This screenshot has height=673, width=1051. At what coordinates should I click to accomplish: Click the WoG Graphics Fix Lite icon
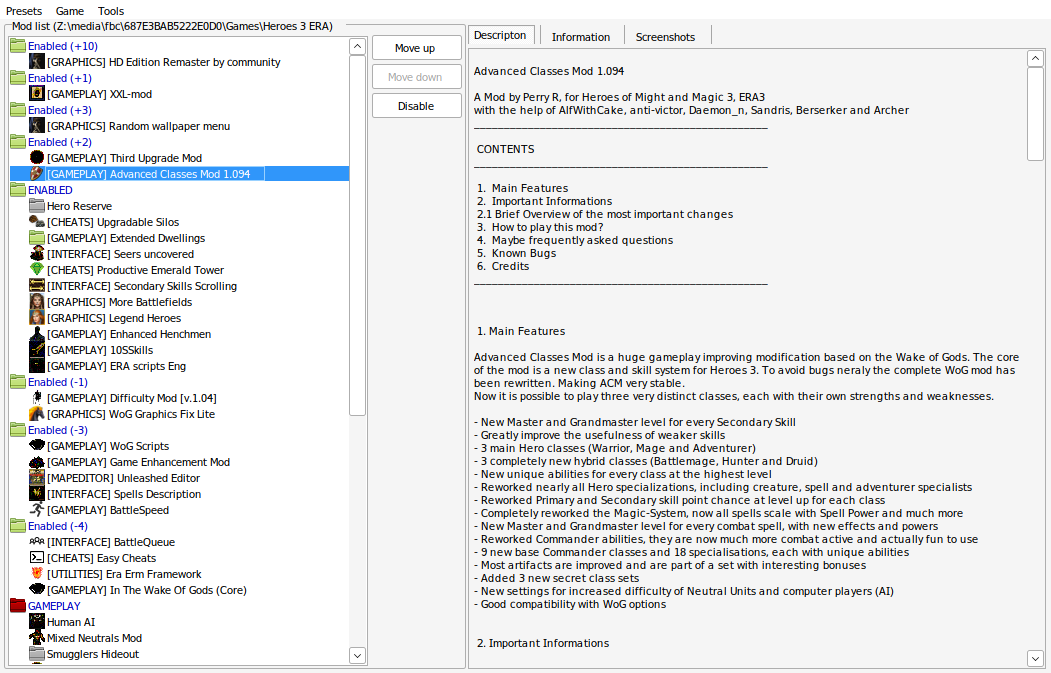(37, 414)
